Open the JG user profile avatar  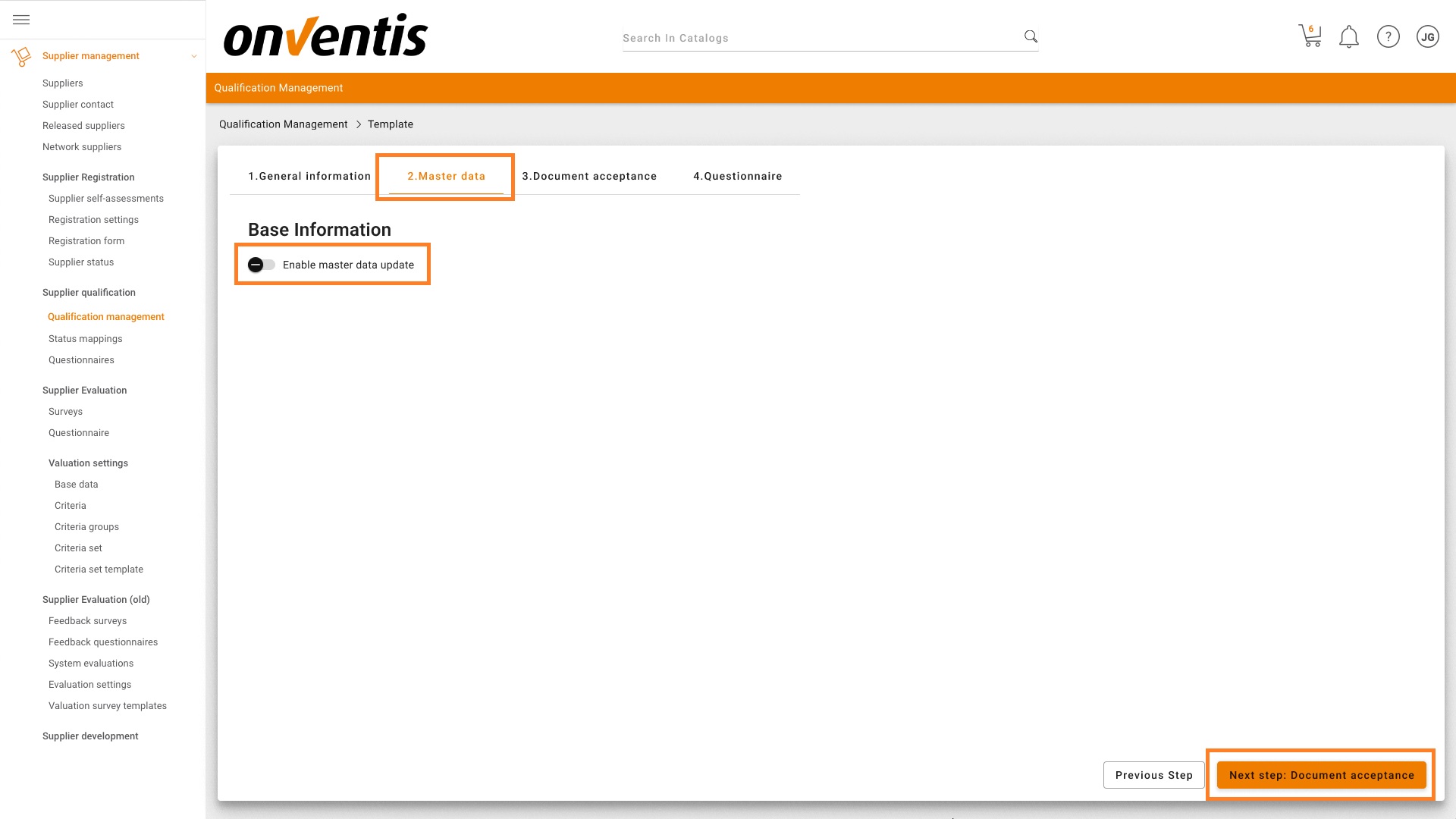click(1427, 36)
